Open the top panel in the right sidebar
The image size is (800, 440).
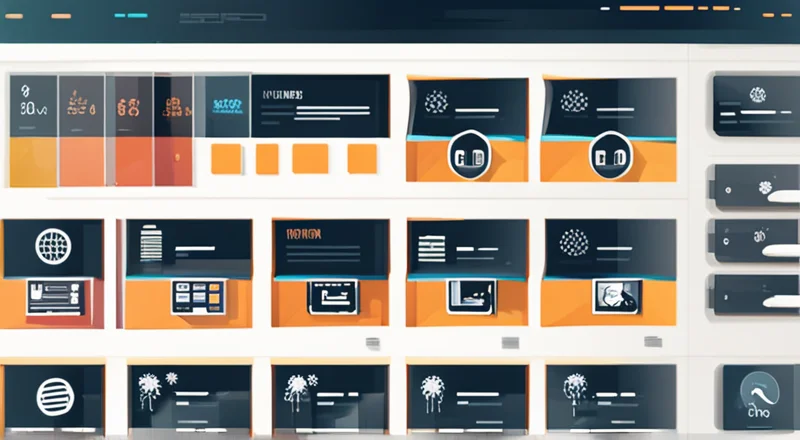pyautogui.click(x=755, y=105)
